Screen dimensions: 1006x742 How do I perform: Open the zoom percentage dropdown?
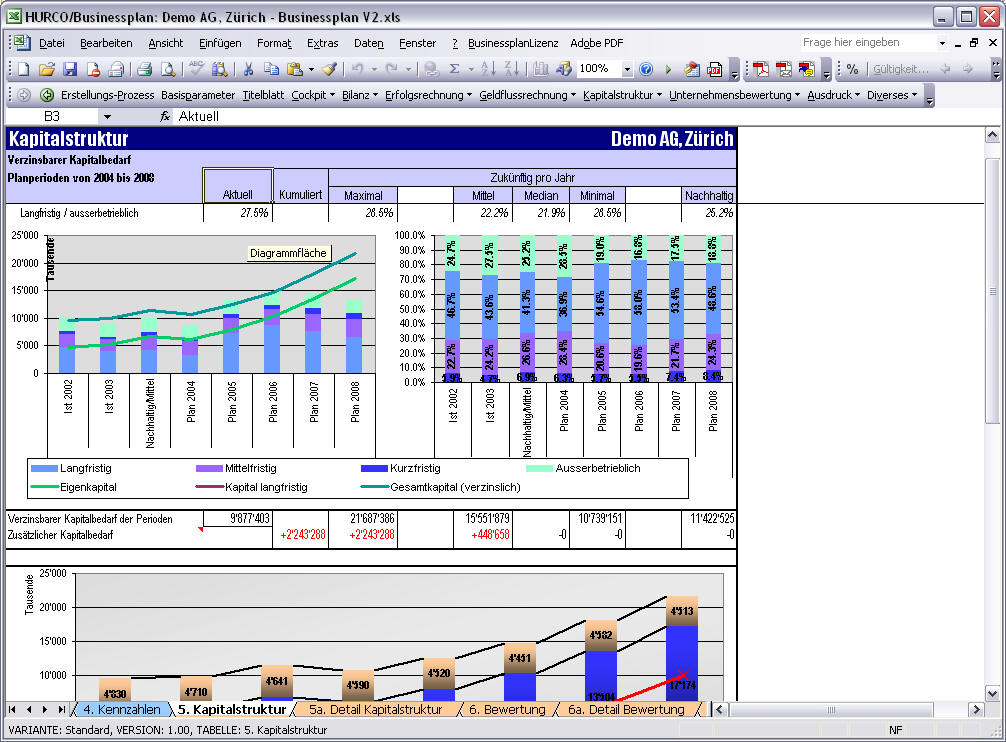[627, 69]
